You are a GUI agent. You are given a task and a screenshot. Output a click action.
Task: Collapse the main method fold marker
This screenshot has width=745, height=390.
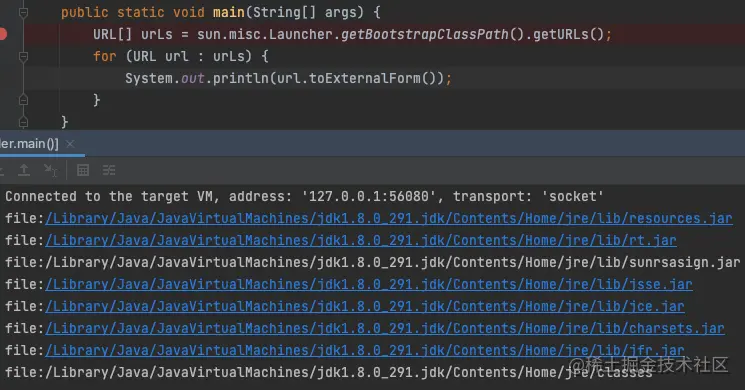coord(23,13)
